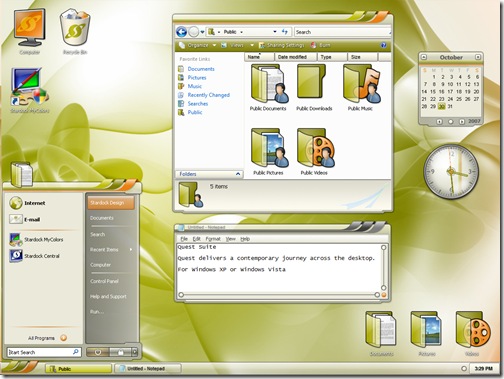This screenshot has height=379, width=504.
Task: Click the Start Search field
Action: (x=44, y=352)
